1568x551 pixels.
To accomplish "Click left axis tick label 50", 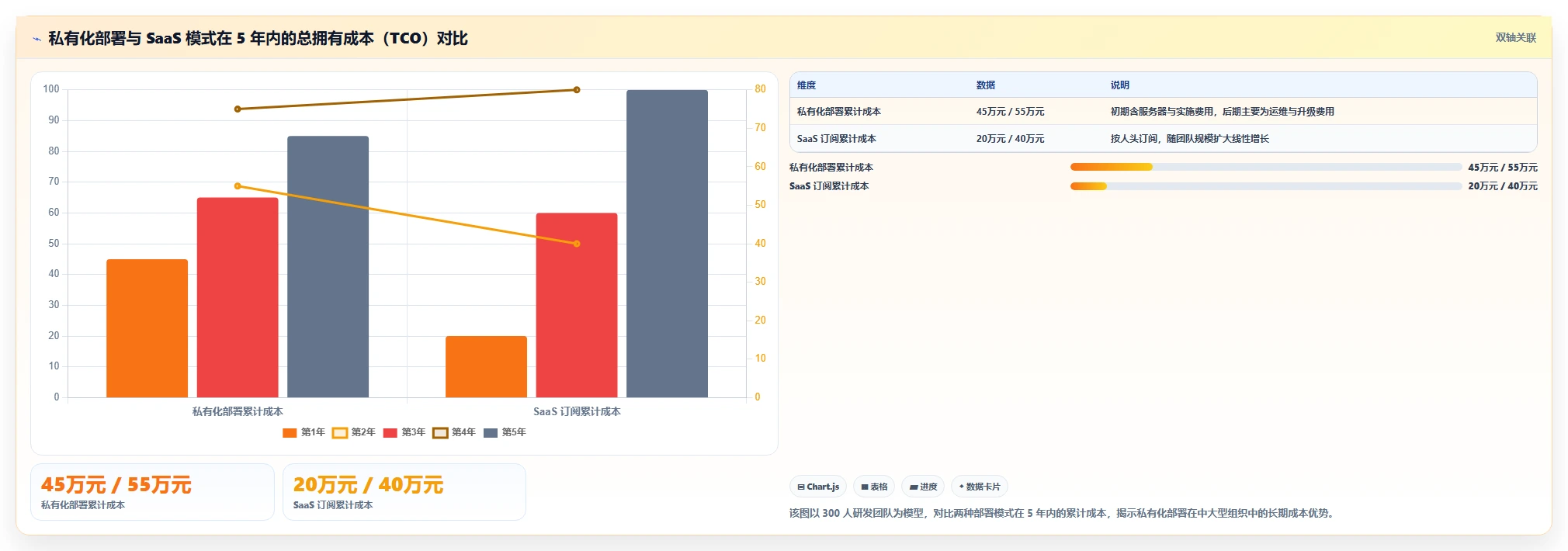I will 54,244.
